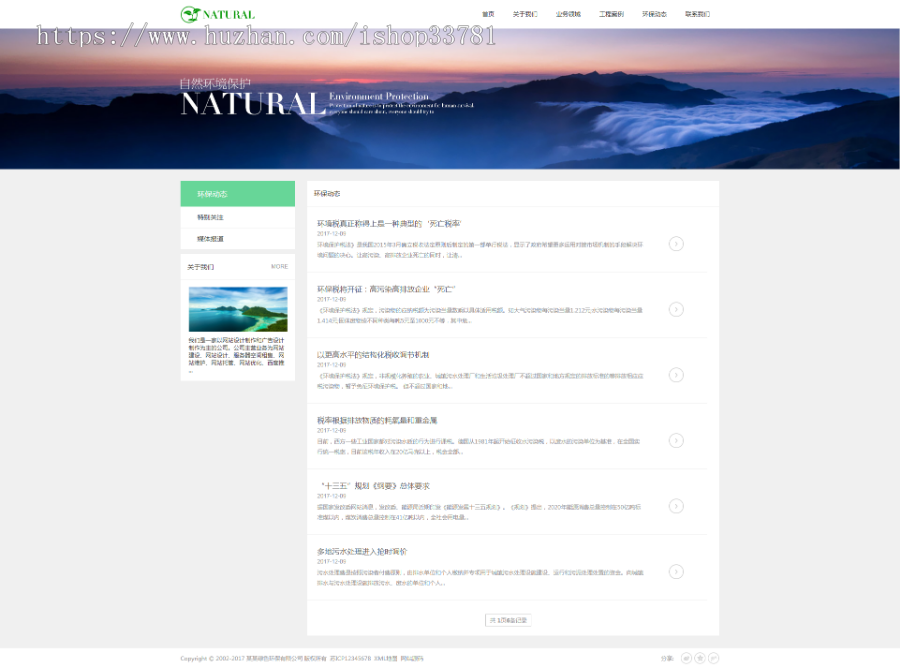This screenshot has height=667, width=900.
Task: Open 关于我们 in top navigation
Action: (525, 15)
